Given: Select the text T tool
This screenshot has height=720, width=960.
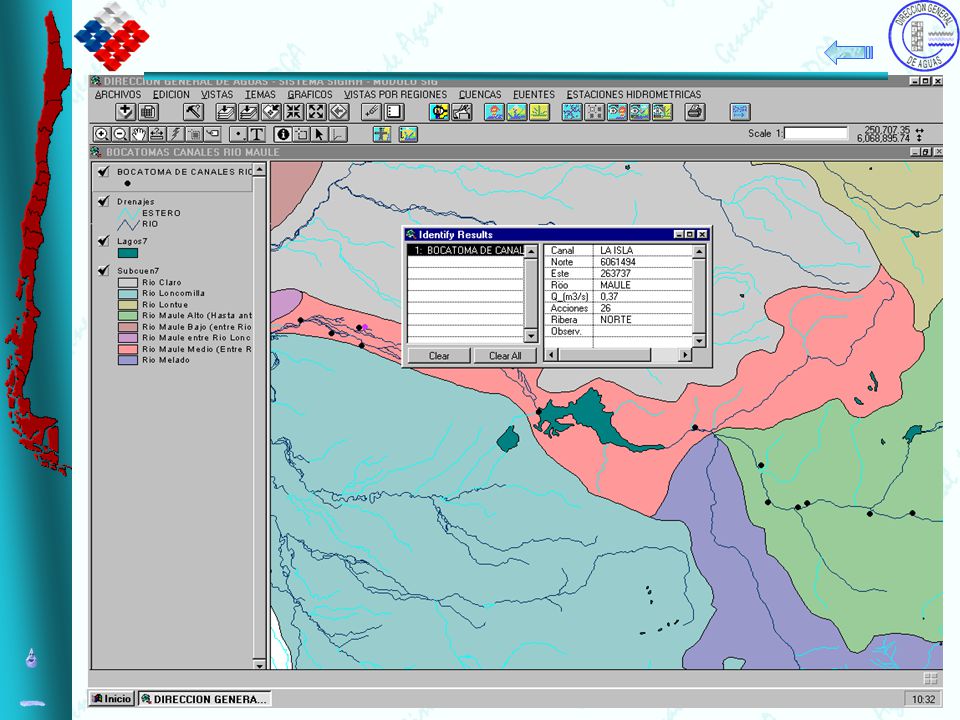Looking at the screenshot, I should pyautogui.click(x=257, y=134).
